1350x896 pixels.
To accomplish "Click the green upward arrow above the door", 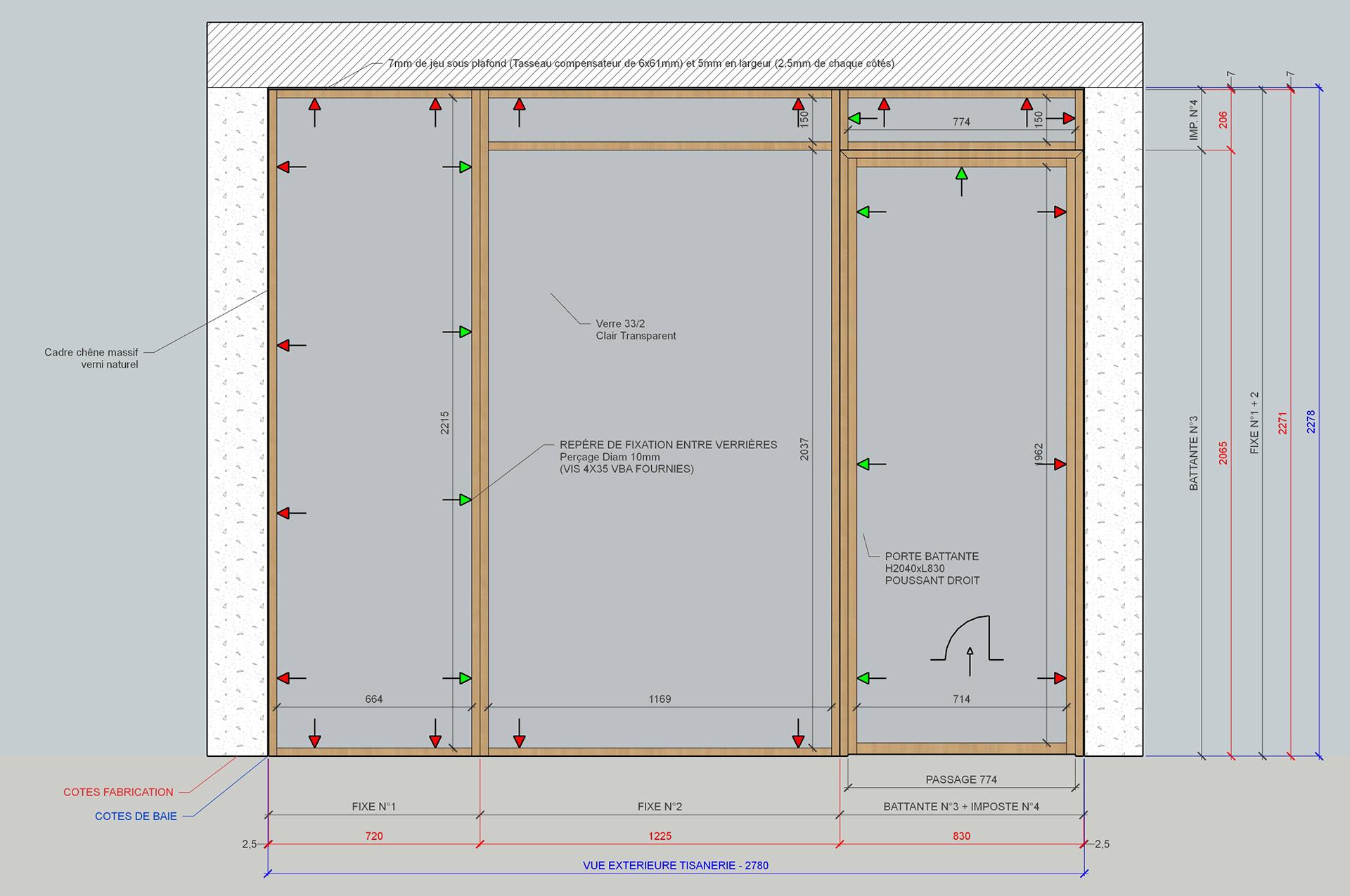I will [x=961, y=181].
